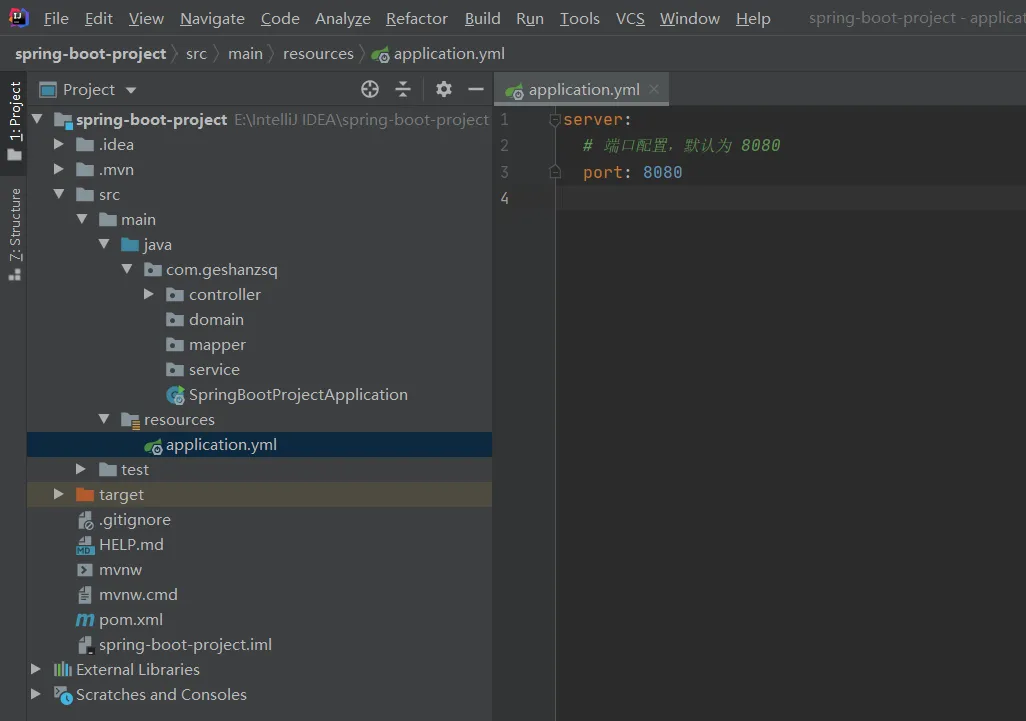Expand the controller package

(149, 294)
